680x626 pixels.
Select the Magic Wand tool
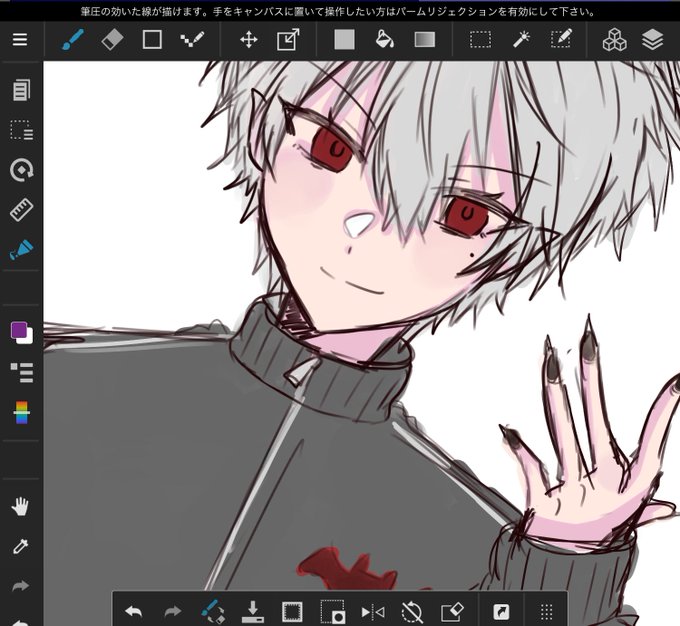pos(521,39)
